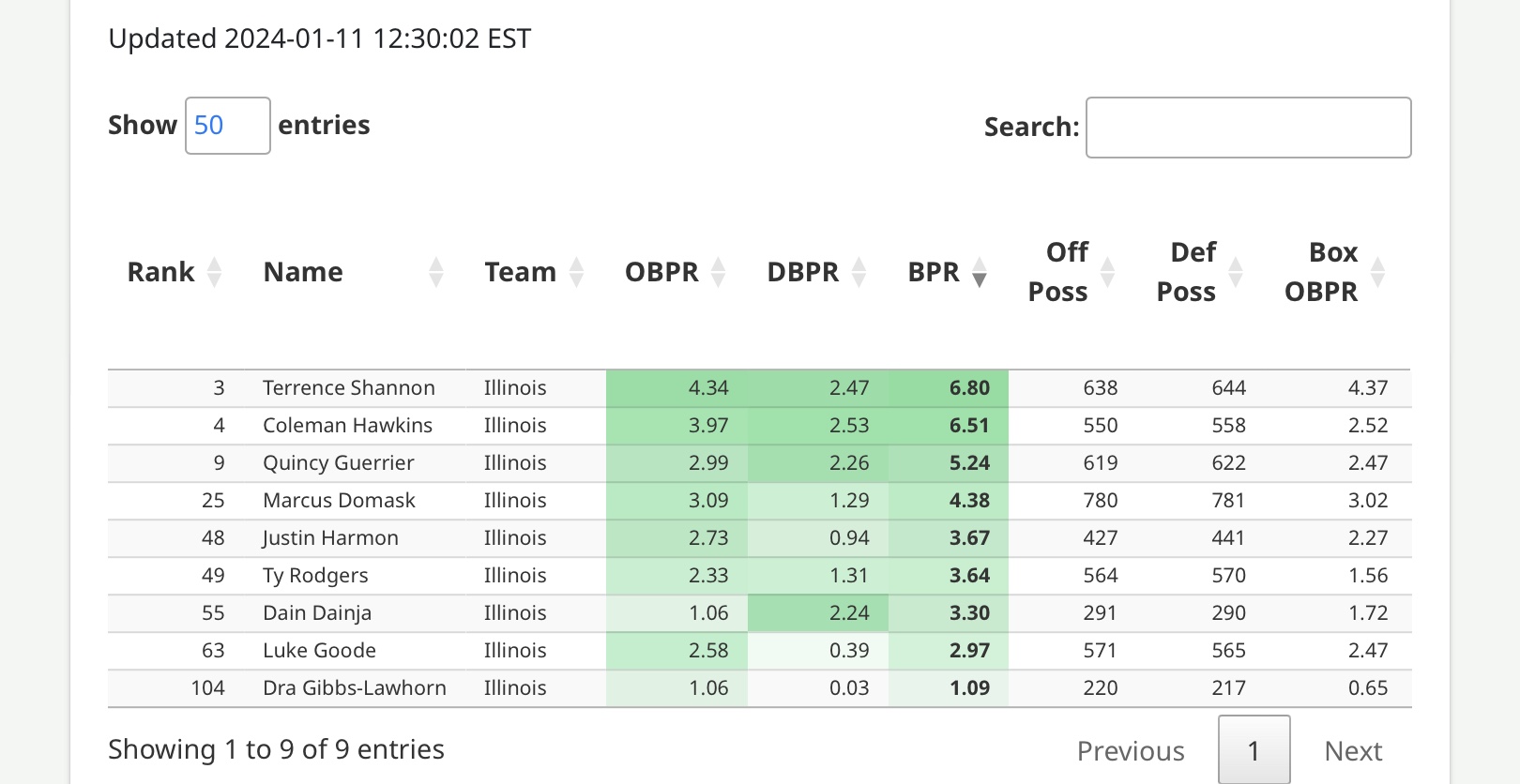The height and width of the screenshot is (784, 1520).
Task: Focus the Search input field
Action: tap(1248, 128)
